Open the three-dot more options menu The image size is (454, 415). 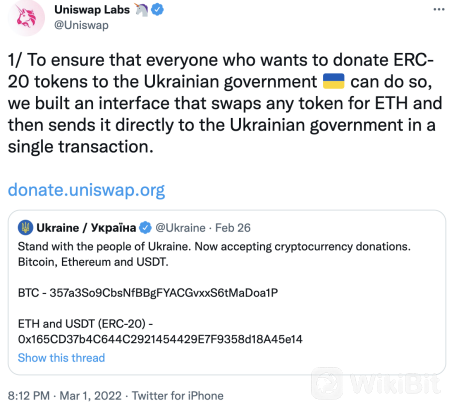pyautogui.click(x=439, y=9)
